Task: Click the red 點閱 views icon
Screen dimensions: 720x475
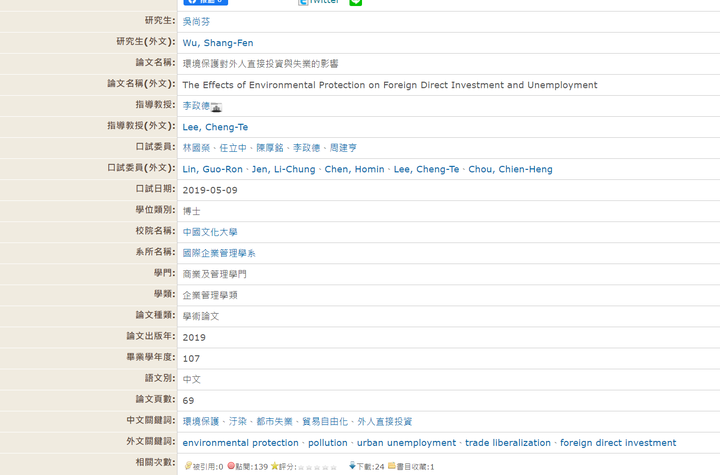Action: pyautogui.click(x=231, y=466)
